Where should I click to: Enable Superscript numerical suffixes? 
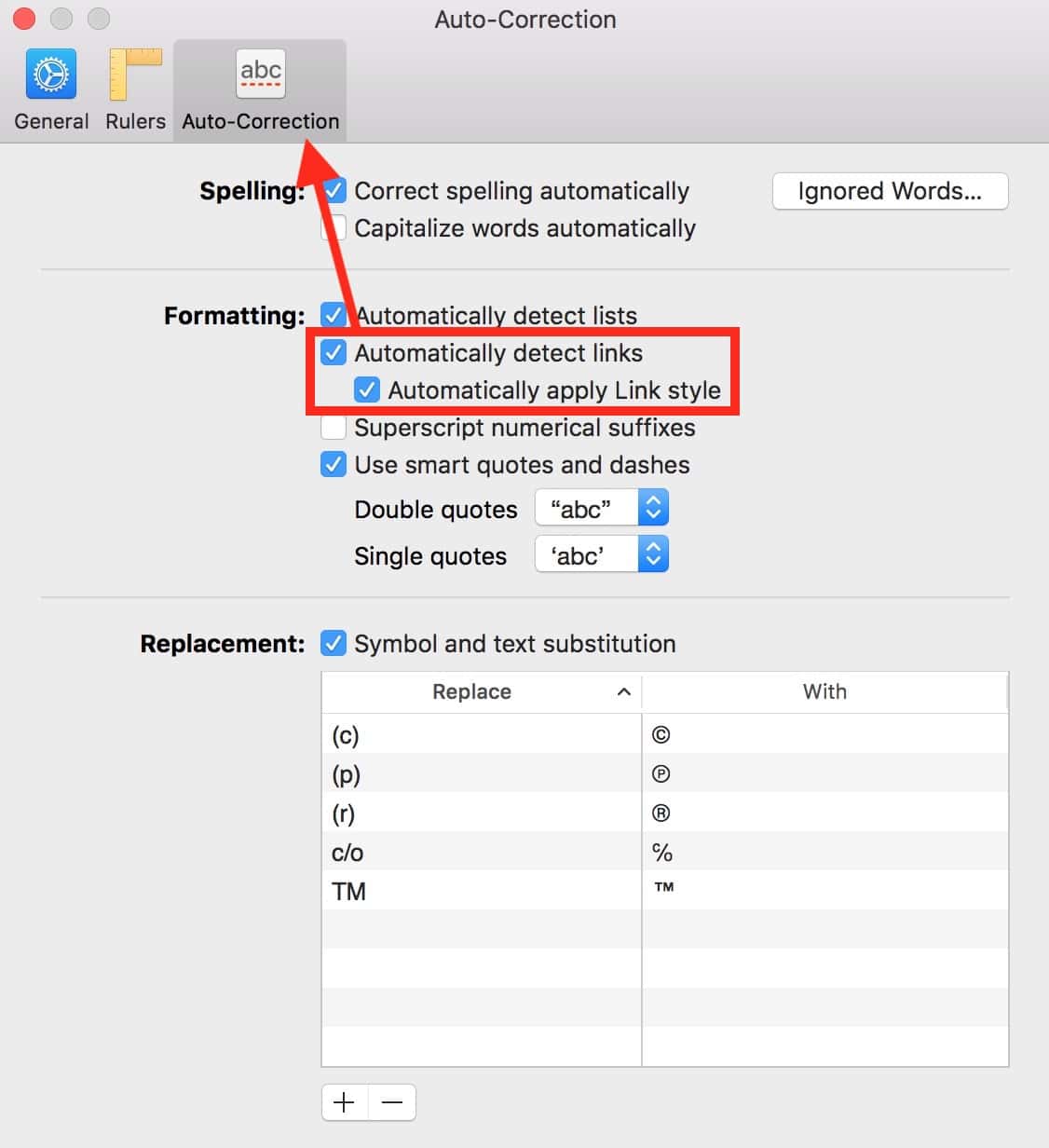(334, 428)
